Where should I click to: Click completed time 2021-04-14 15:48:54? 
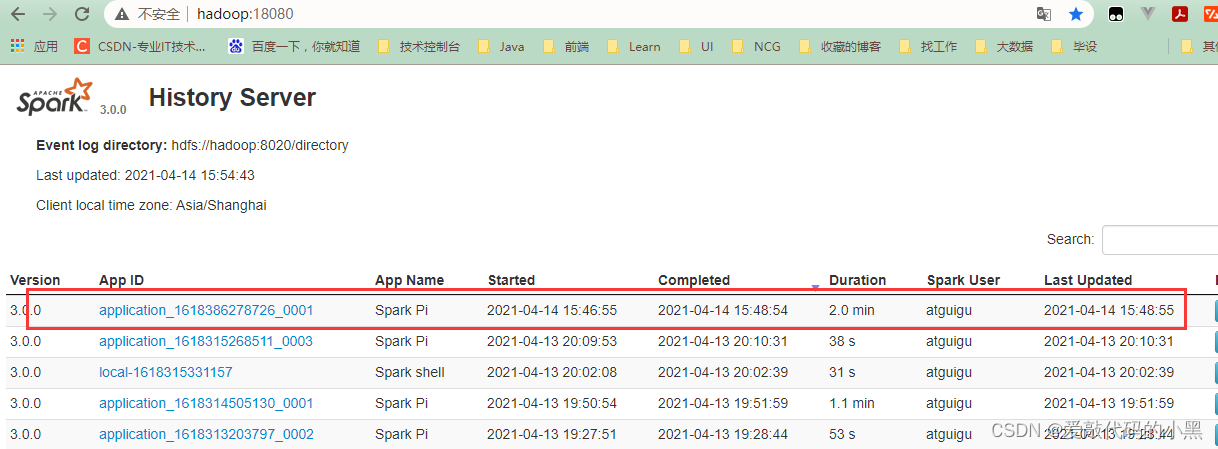[723, 310]
